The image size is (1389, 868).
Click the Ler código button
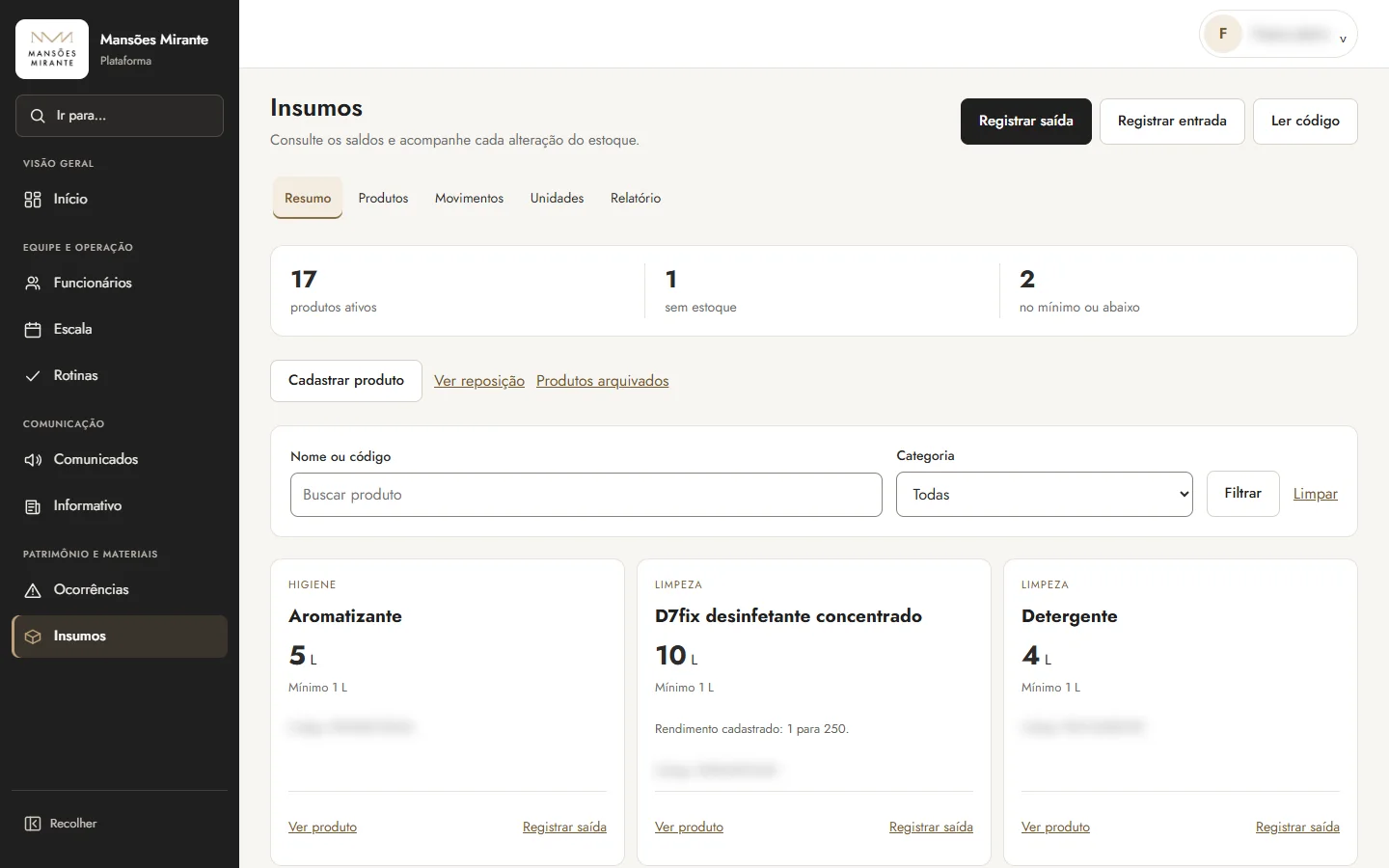[1305, 122]
